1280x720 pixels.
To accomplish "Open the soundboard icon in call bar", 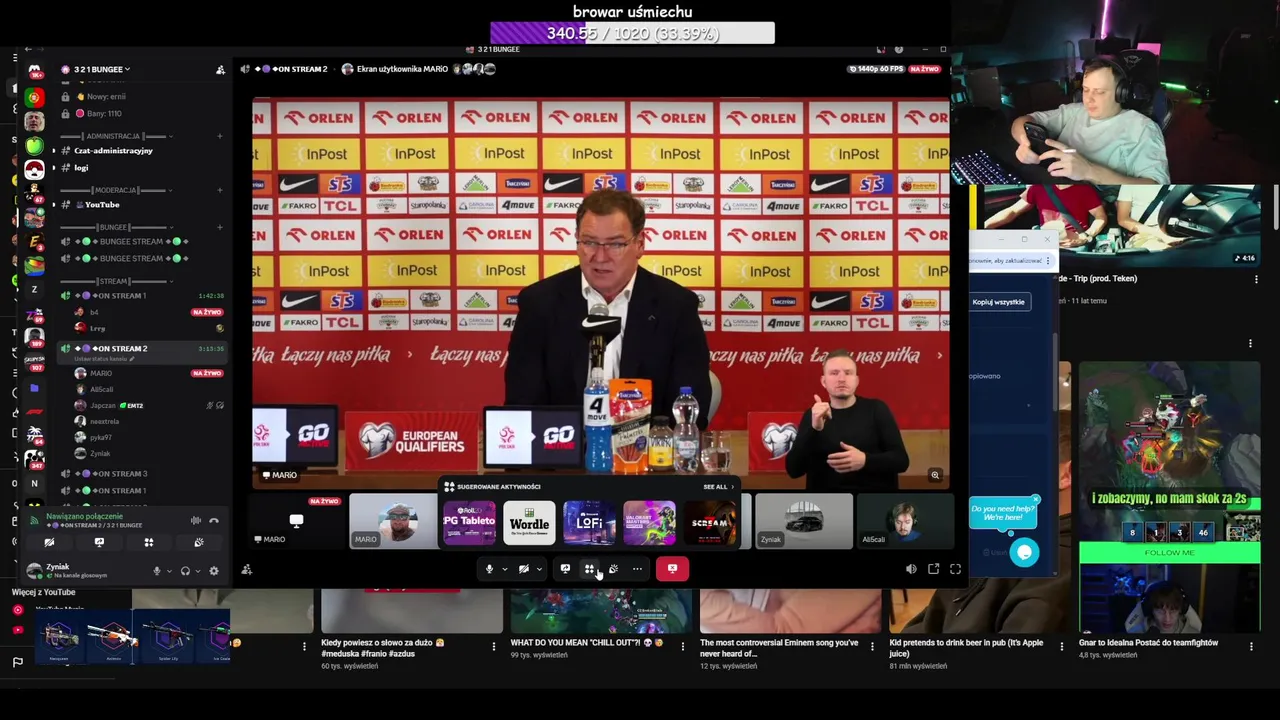I will (x=613, y=569).
